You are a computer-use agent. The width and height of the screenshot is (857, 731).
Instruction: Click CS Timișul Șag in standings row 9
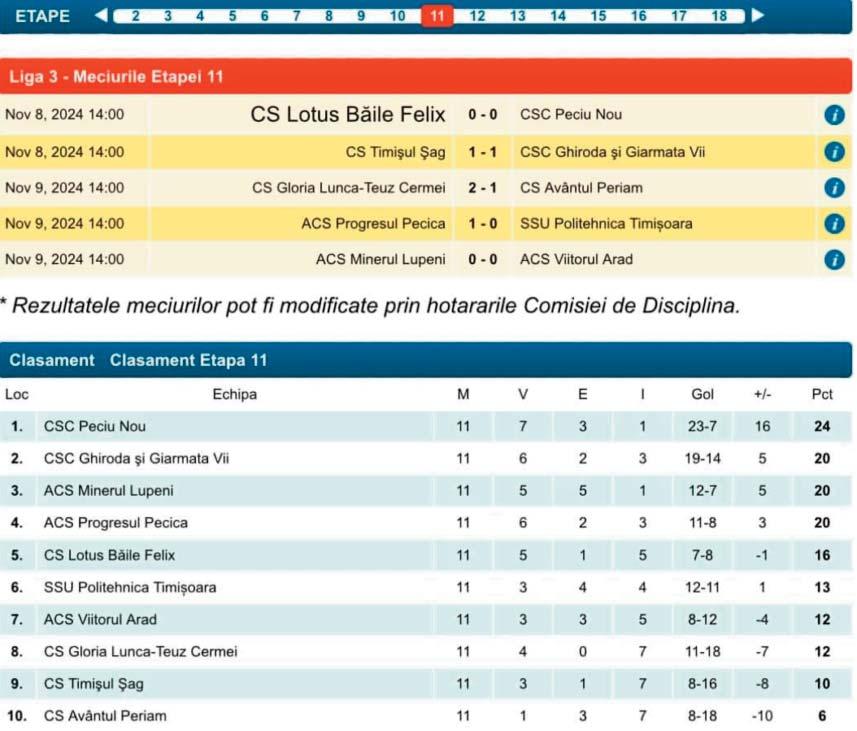click(93, 684)
